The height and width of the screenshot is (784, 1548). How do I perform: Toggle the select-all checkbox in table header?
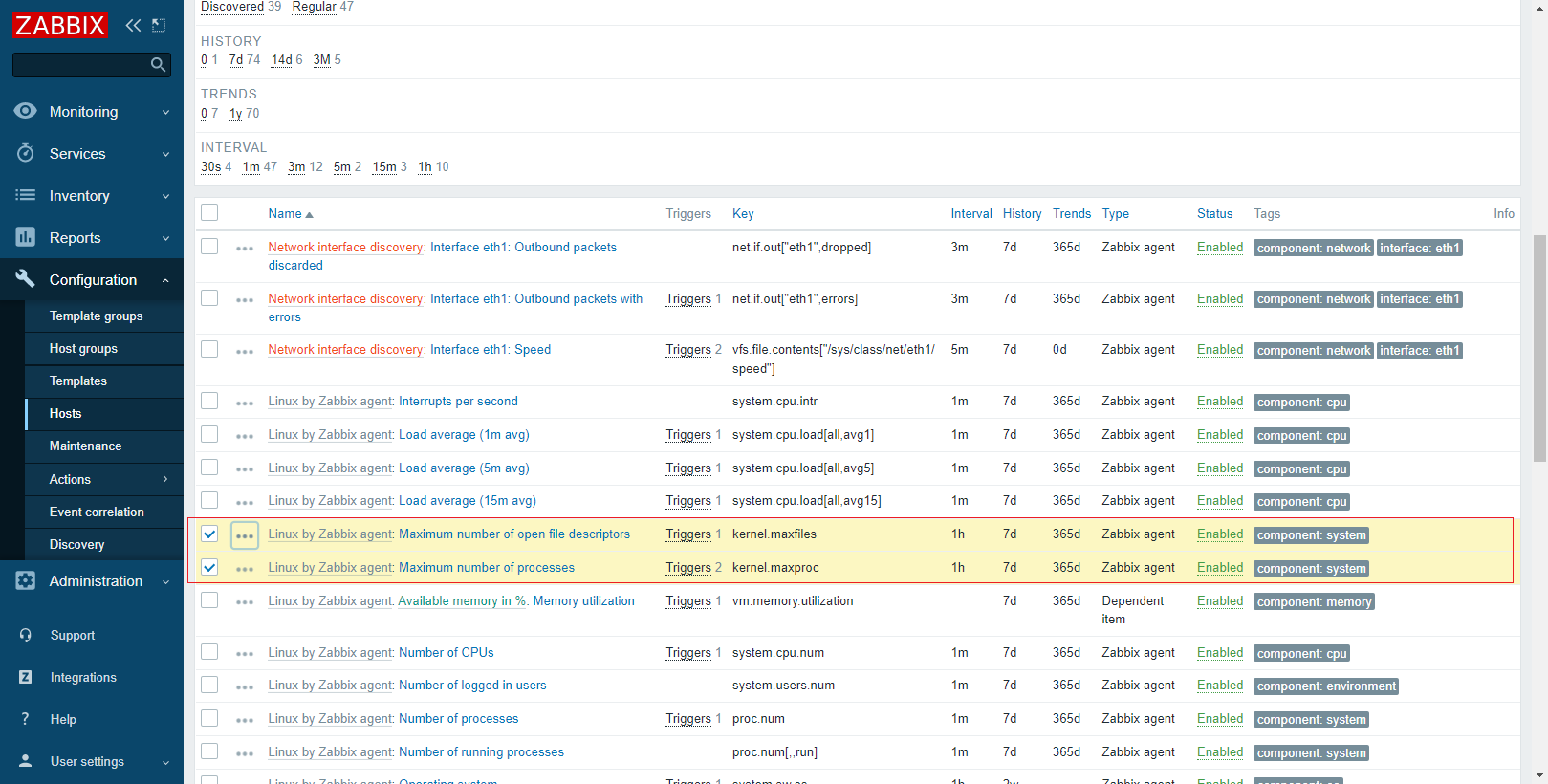[x=209, y=212]
